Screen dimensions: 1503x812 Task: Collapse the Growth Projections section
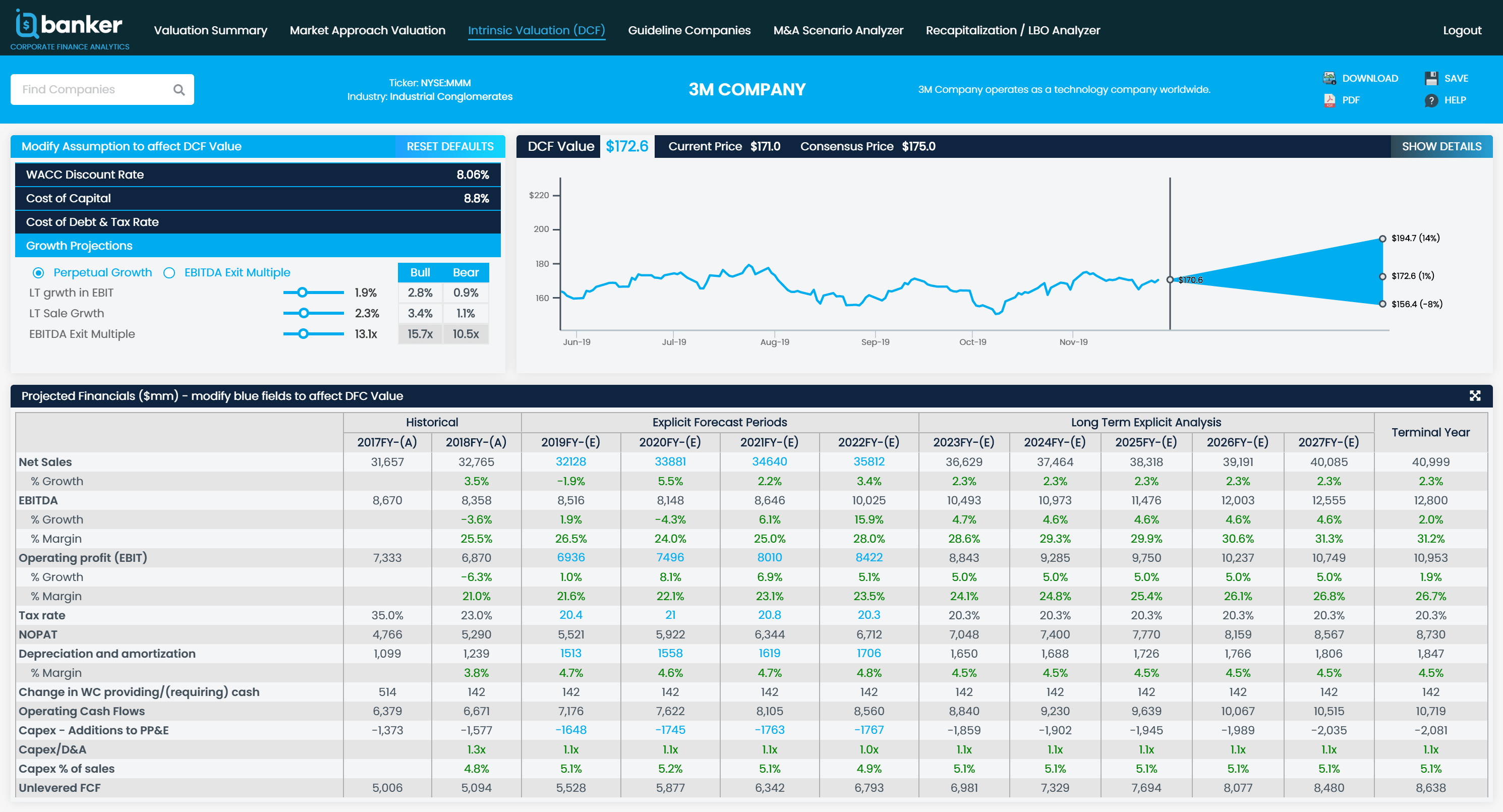pos(257,246)
